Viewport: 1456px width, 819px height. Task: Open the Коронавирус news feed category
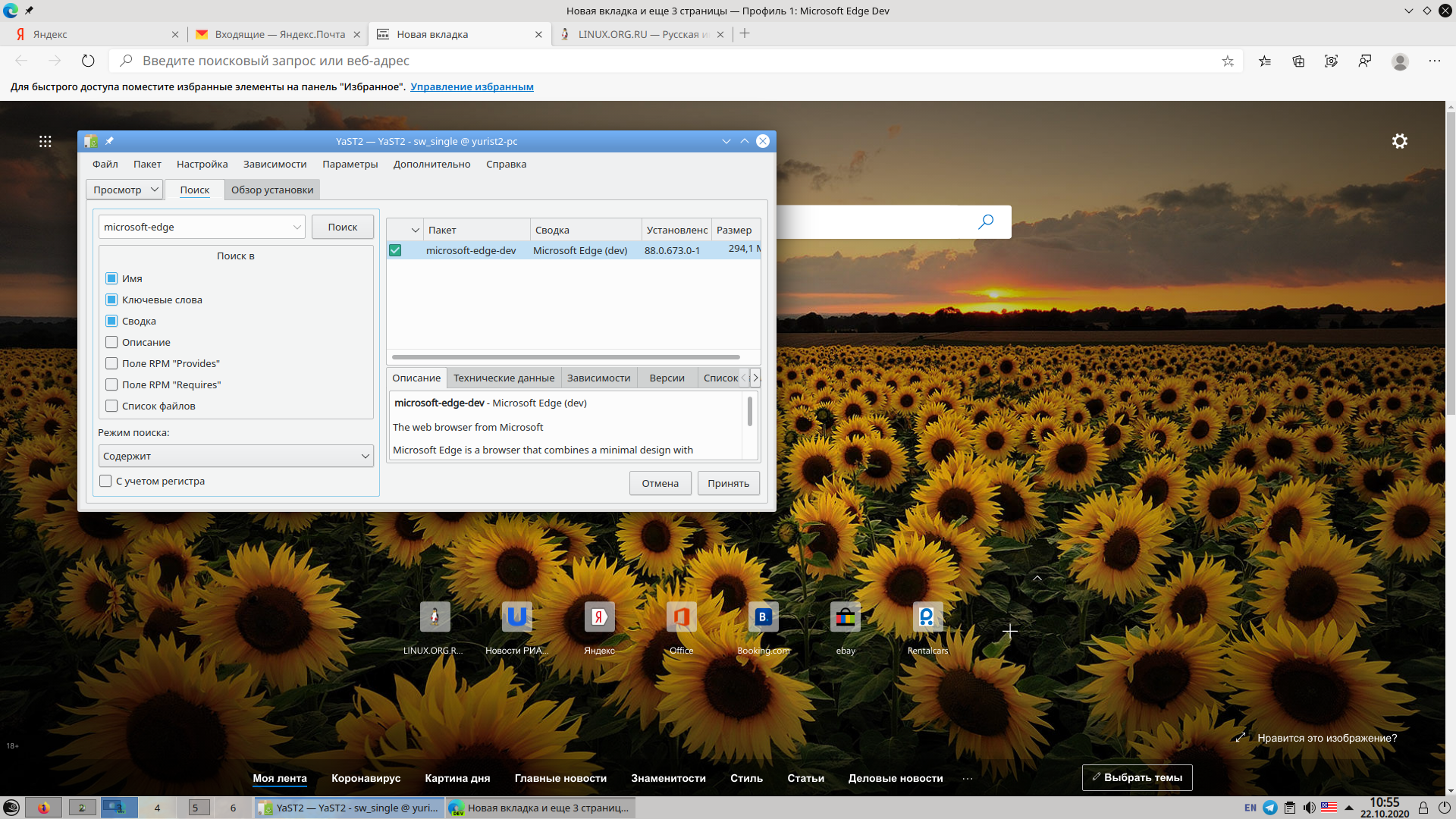(x=366, y=778)
